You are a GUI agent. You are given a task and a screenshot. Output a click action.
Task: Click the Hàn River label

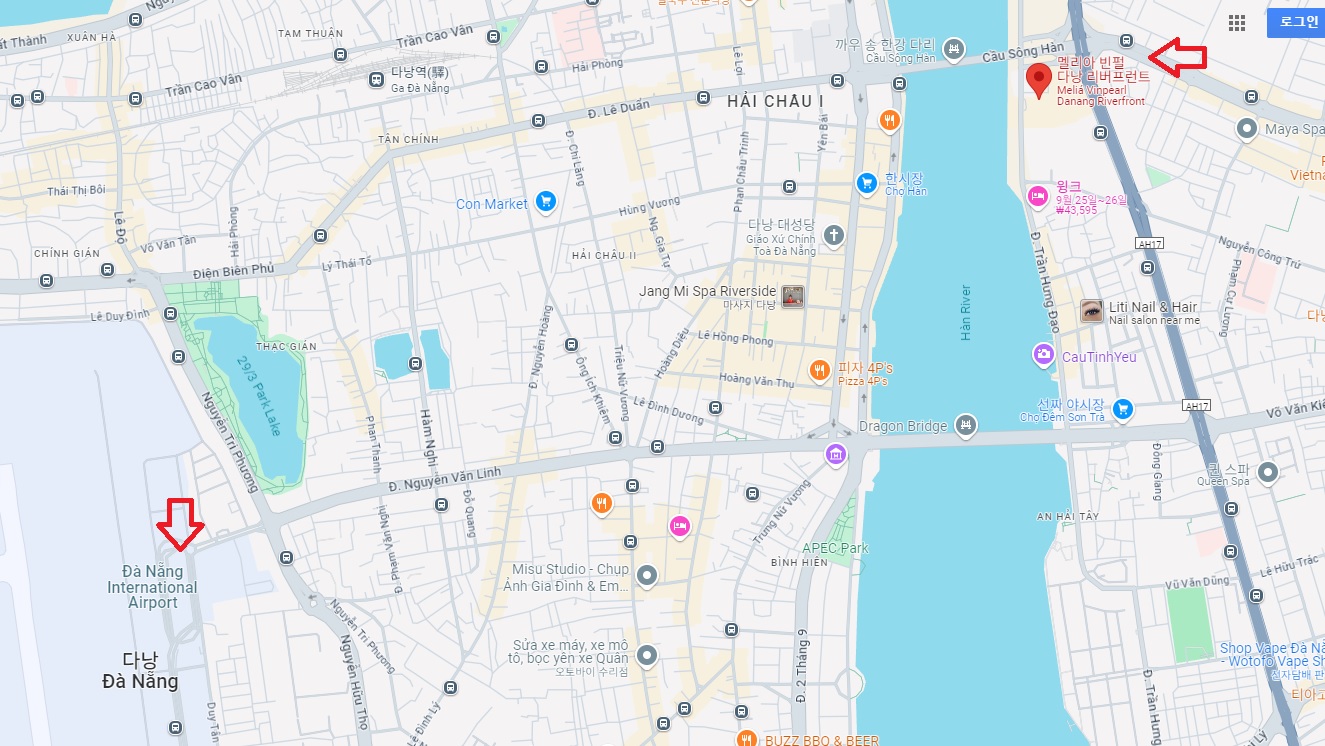coord(966,313)
